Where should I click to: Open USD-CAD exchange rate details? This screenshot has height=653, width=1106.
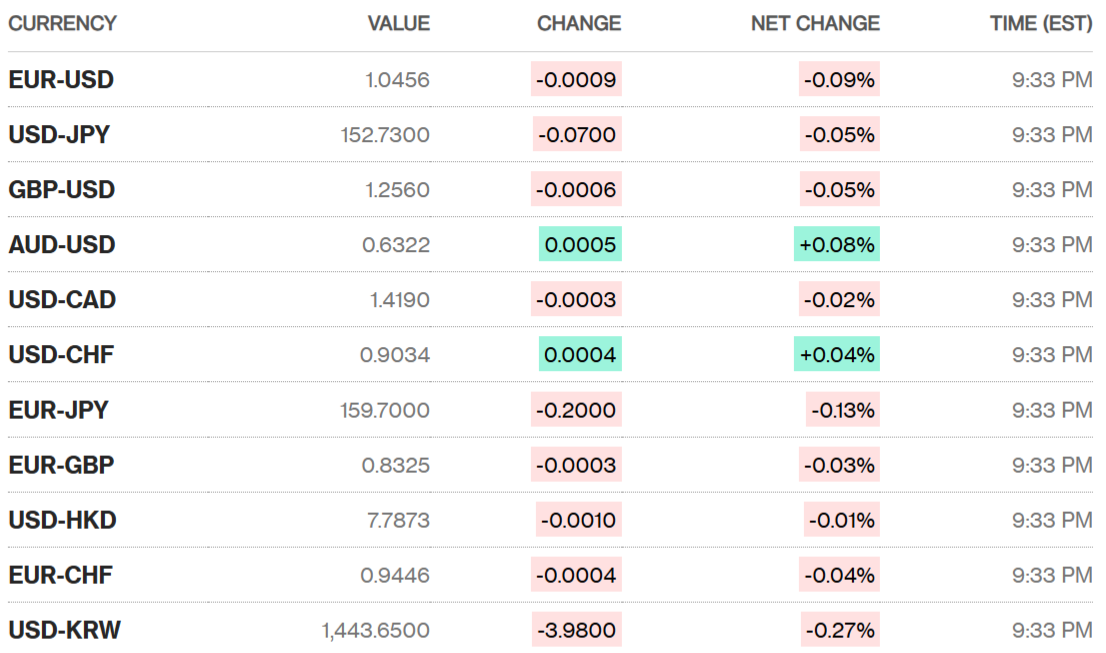point(62,300)
